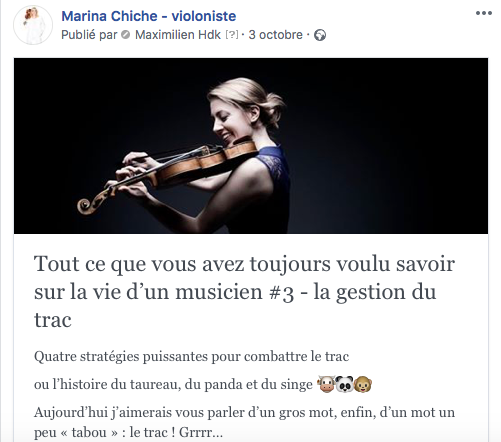The height and width of the screenshot is (442, 501).
Task: Click the 'Quatre stratégies puissantes' subtitle line
Action: pyautogui.click(x=191, y=356)
